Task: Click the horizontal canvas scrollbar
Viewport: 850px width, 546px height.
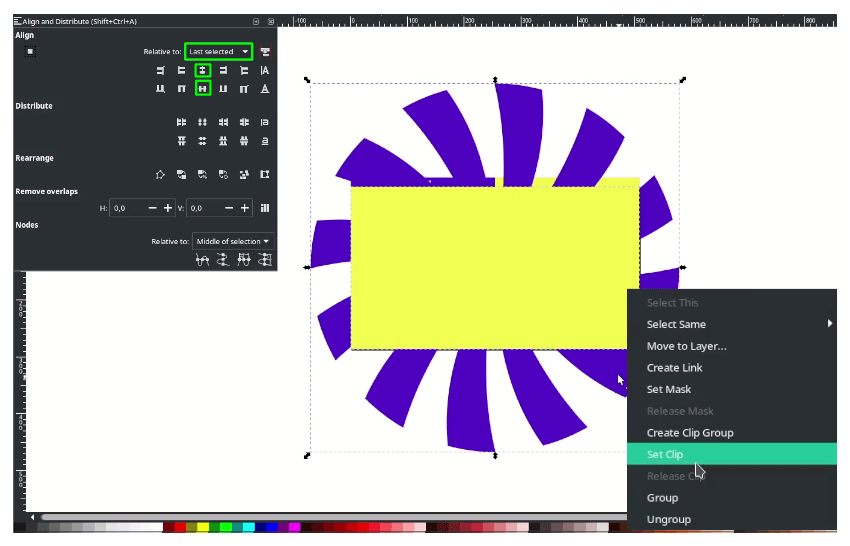Action: 333,517
